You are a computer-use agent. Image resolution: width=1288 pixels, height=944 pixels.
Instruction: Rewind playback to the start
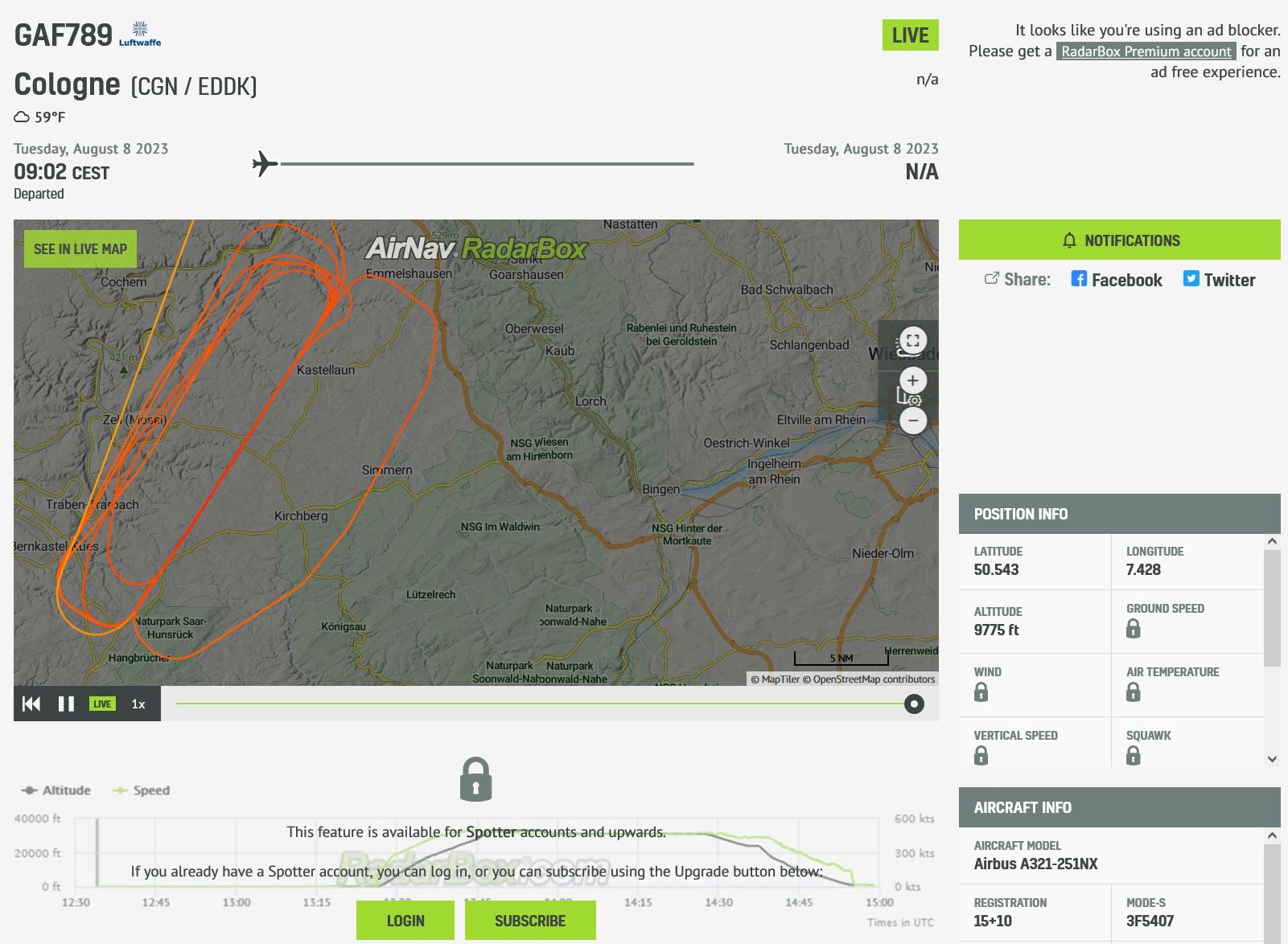click(31, 704)
